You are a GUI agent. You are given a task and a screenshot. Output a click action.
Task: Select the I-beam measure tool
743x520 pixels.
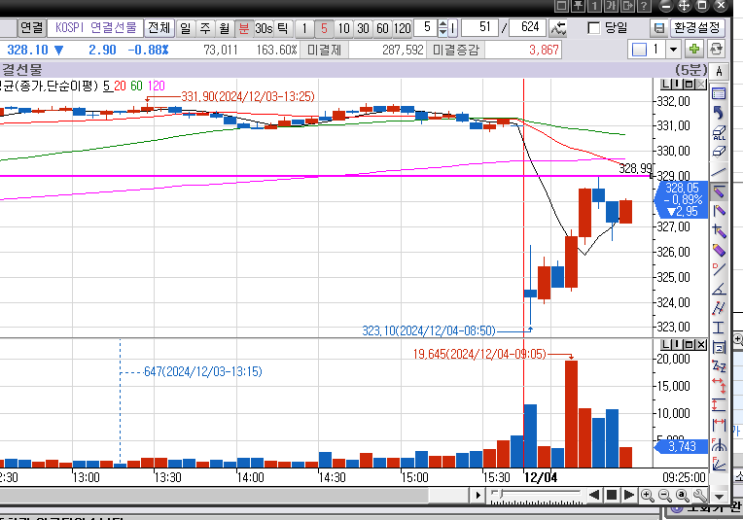pyautogui.click(x=719, y=328)
